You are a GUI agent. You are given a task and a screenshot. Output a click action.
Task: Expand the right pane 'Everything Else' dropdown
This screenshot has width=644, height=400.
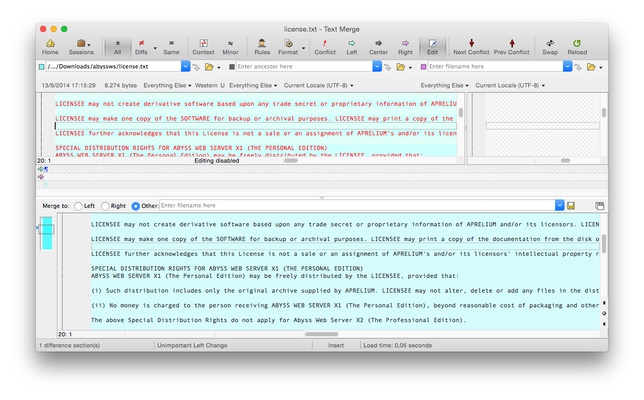tap(444, 85)
